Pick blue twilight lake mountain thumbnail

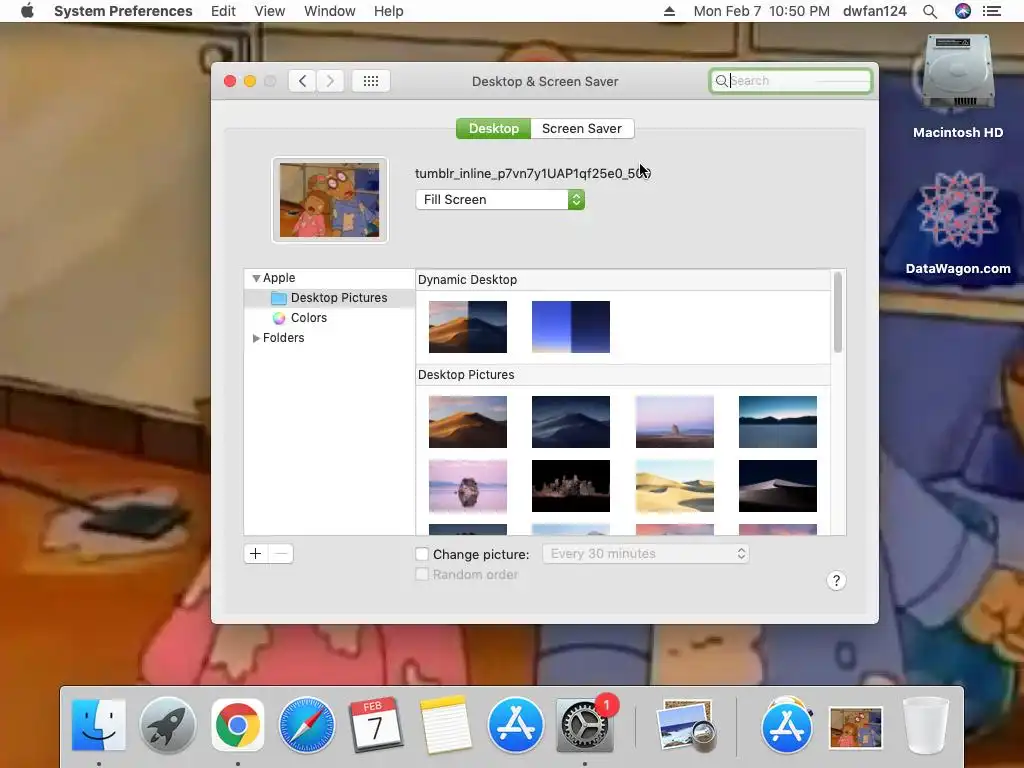coord(778,422)
